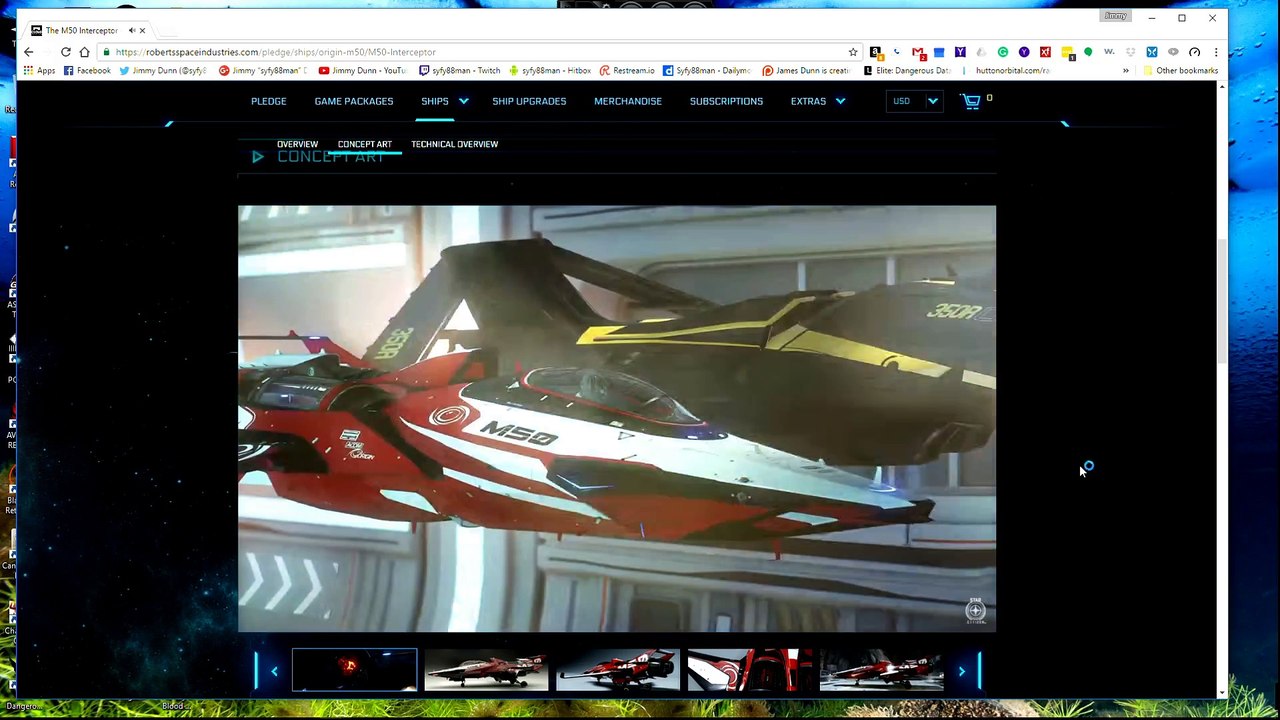Open the syfy88man Dailymotion bookmark

click(706, 71)
